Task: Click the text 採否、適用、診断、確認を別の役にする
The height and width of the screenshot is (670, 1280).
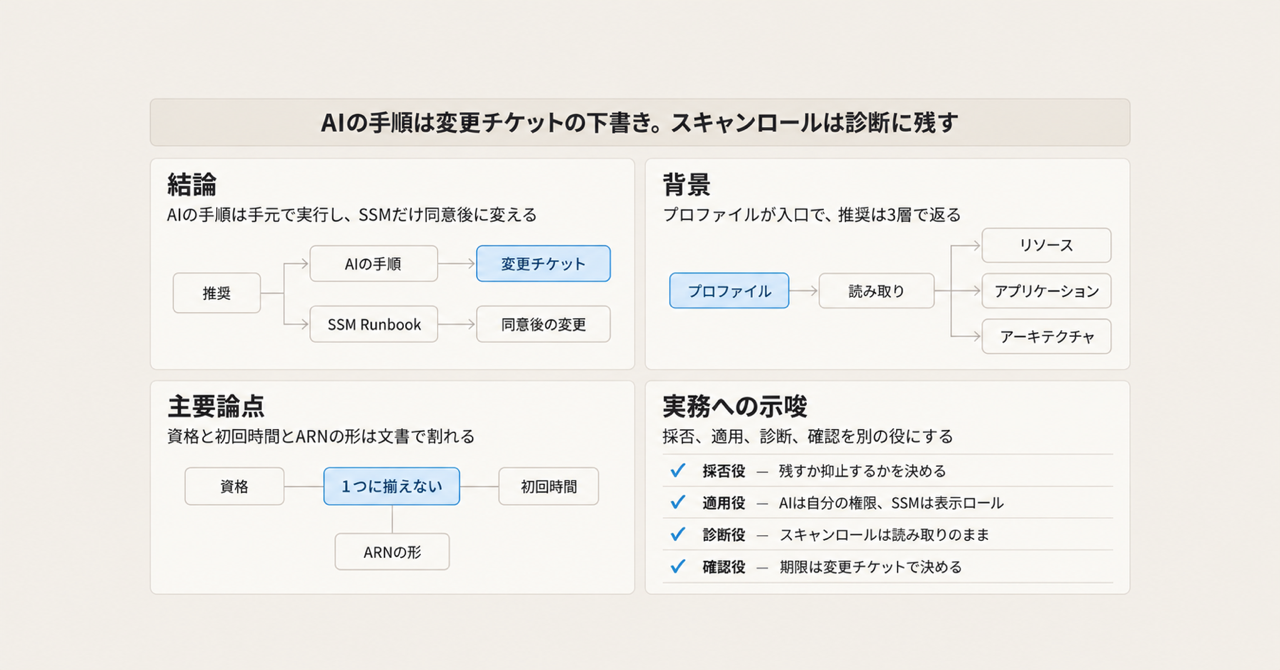Action: (808, 437)
